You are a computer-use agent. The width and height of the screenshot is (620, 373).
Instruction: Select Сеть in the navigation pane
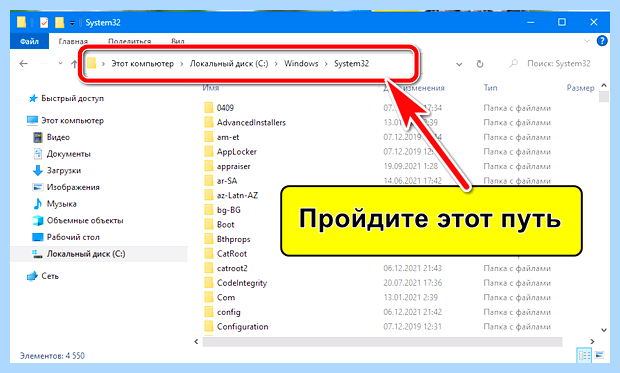coord(50,276)
